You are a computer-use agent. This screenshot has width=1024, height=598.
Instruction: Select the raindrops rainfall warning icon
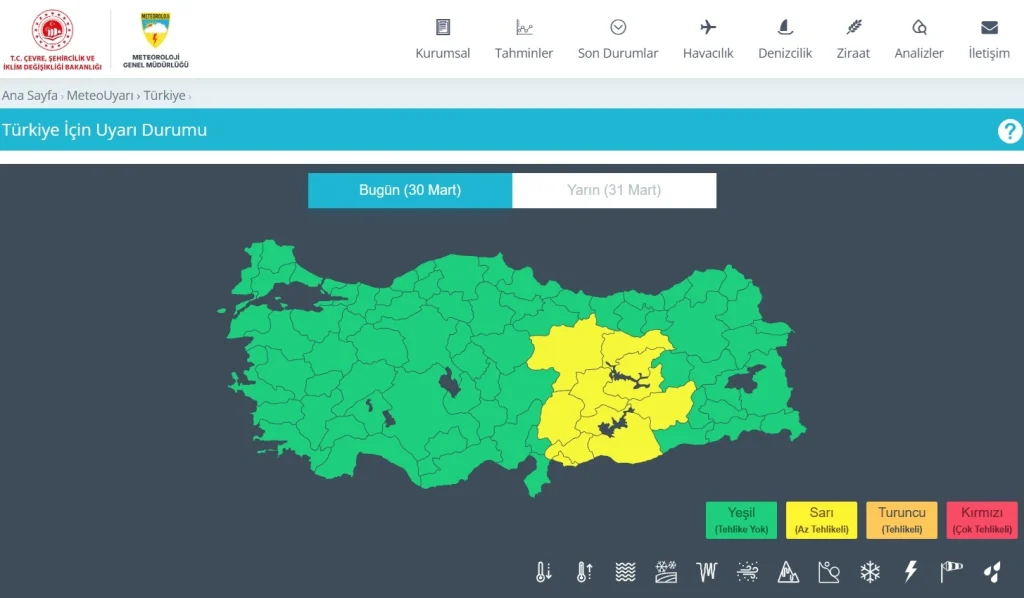pos(992,572)
